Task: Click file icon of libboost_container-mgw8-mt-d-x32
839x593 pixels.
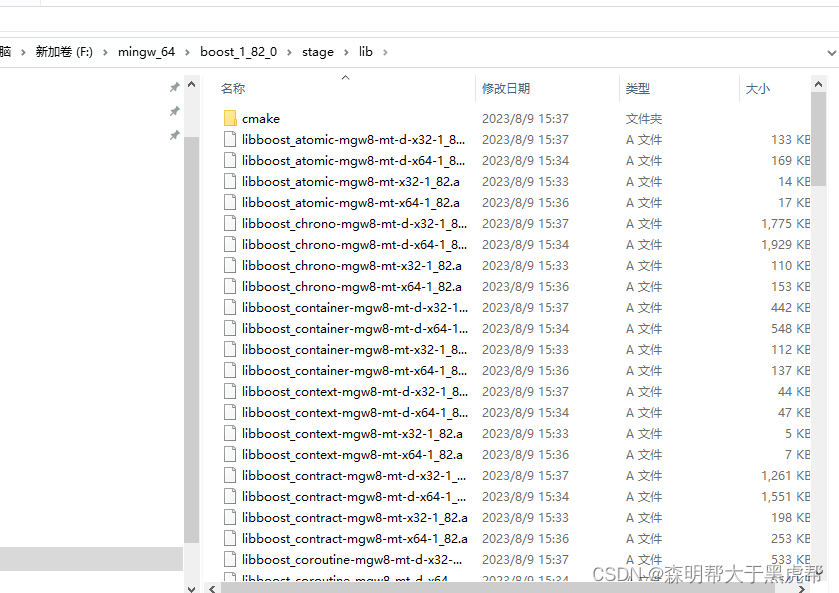Action: tap(230, 307)
